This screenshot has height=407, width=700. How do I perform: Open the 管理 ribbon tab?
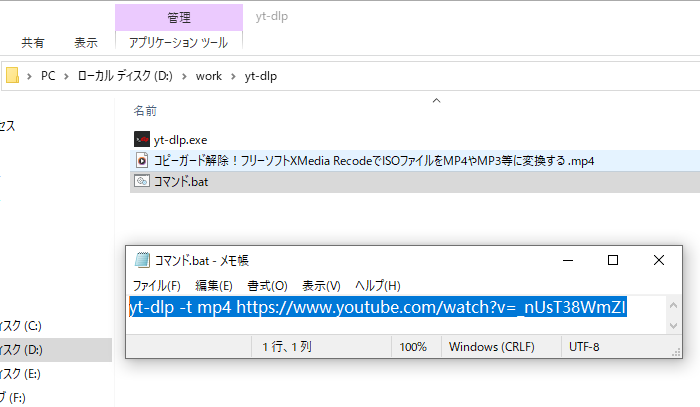tap(179, 17)
